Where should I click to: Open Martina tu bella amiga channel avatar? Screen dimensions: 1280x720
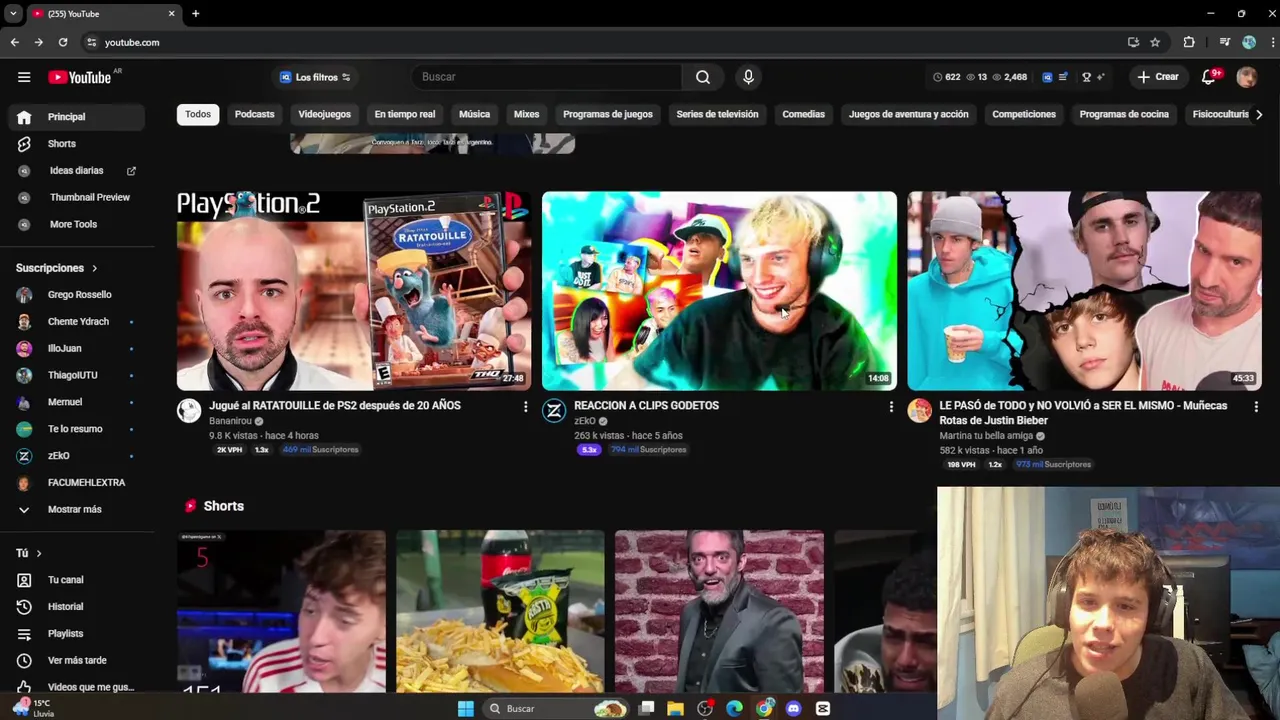(919, 410)
